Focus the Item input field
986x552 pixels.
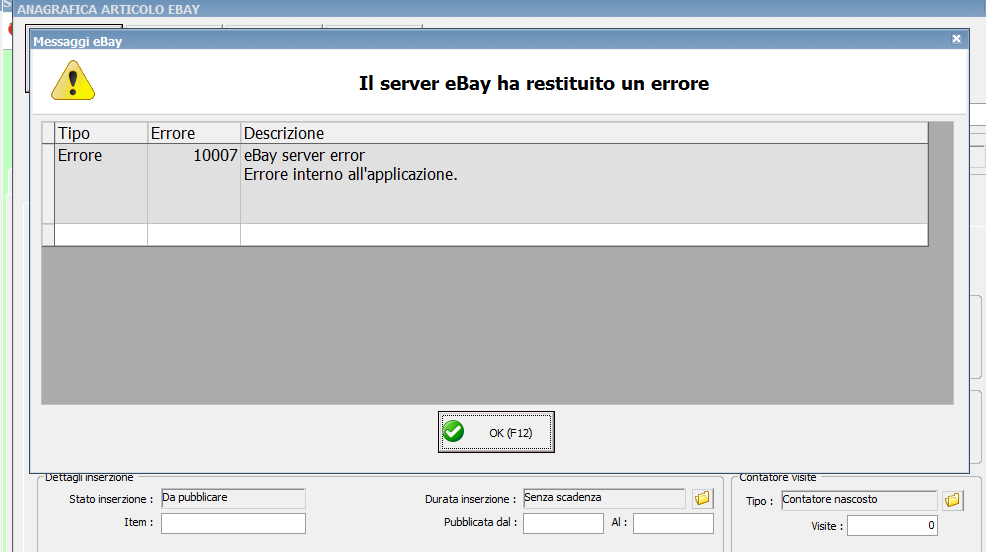233,523
